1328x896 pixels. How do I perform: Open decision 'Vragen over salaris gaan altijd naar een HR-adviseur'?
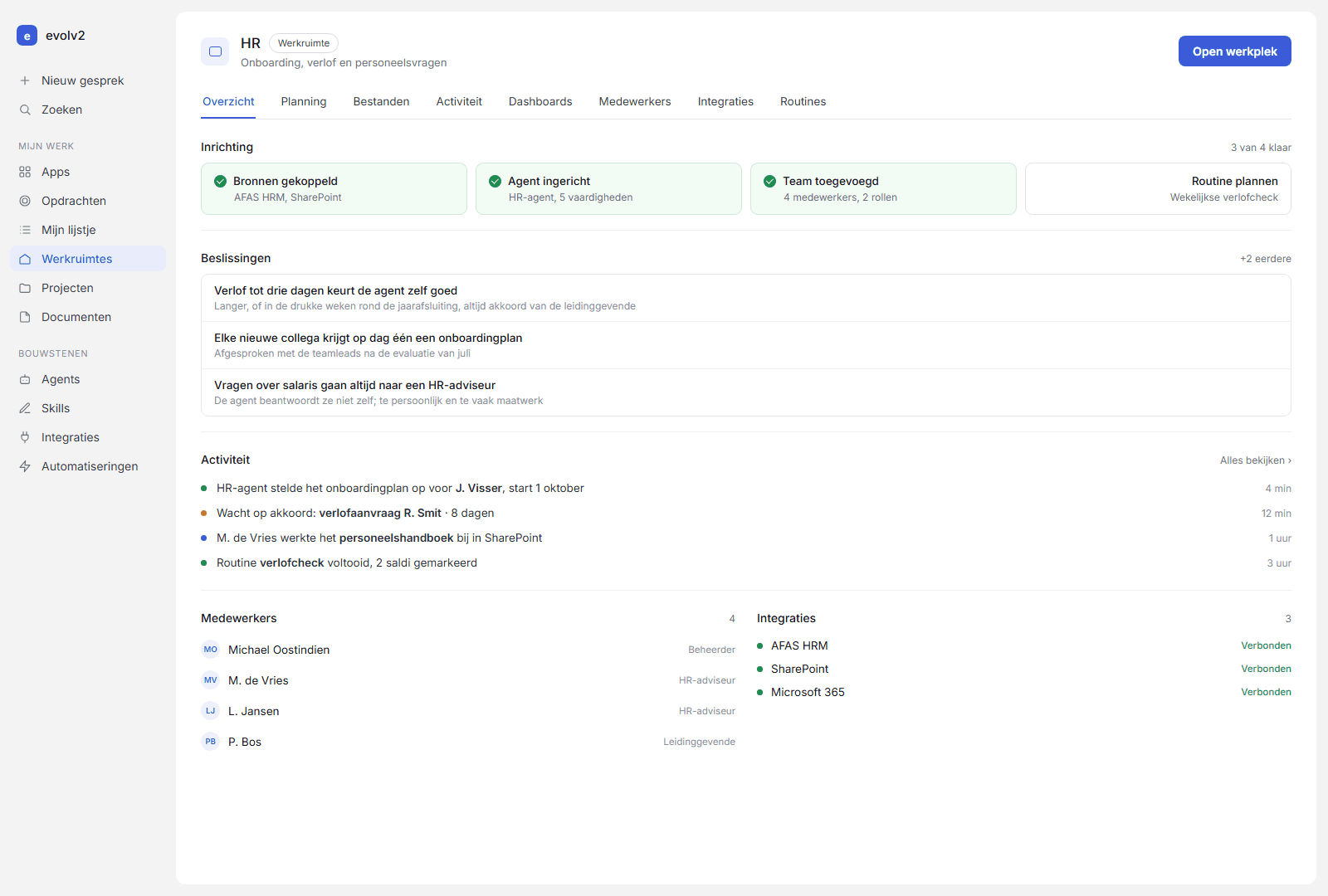click(x=746, y=392)
